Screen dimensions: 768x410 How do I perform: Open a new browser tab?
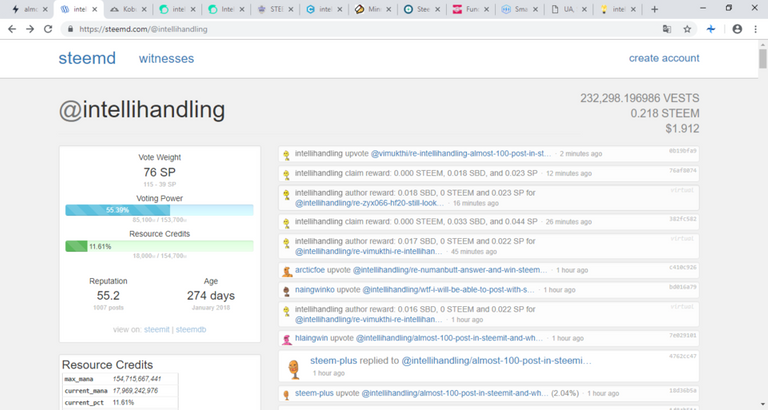pyautogui.click(x=655, y=9)
